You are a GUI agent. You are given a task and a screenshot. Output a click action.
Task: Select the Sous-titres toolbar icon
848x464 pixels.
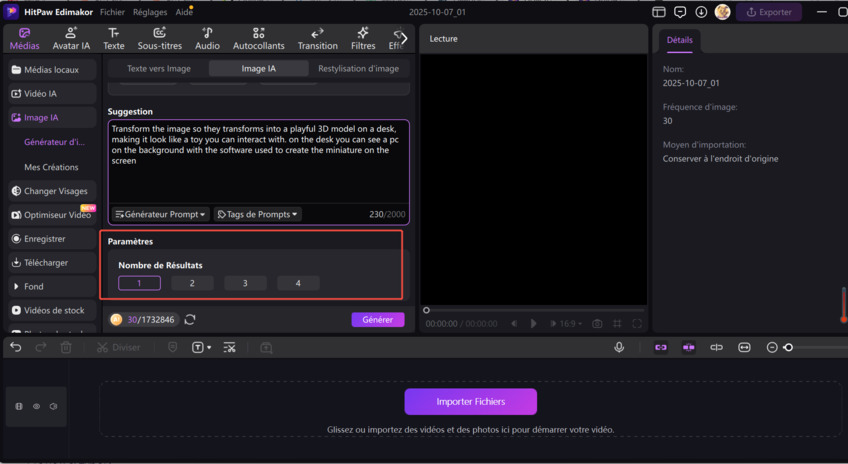[x=160, y=38]
